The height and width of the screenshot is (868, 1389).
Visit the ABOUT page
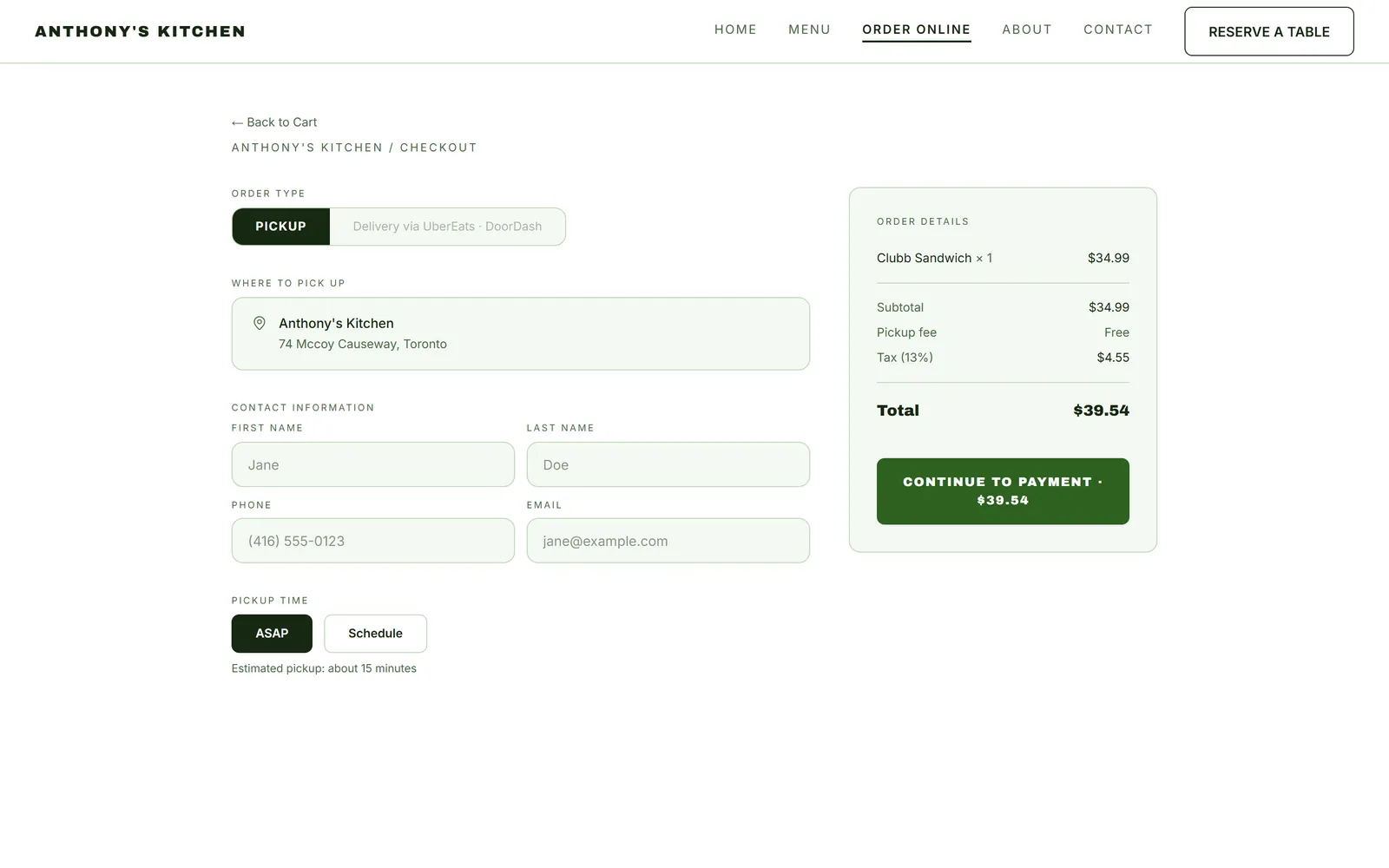(1027, 30)
